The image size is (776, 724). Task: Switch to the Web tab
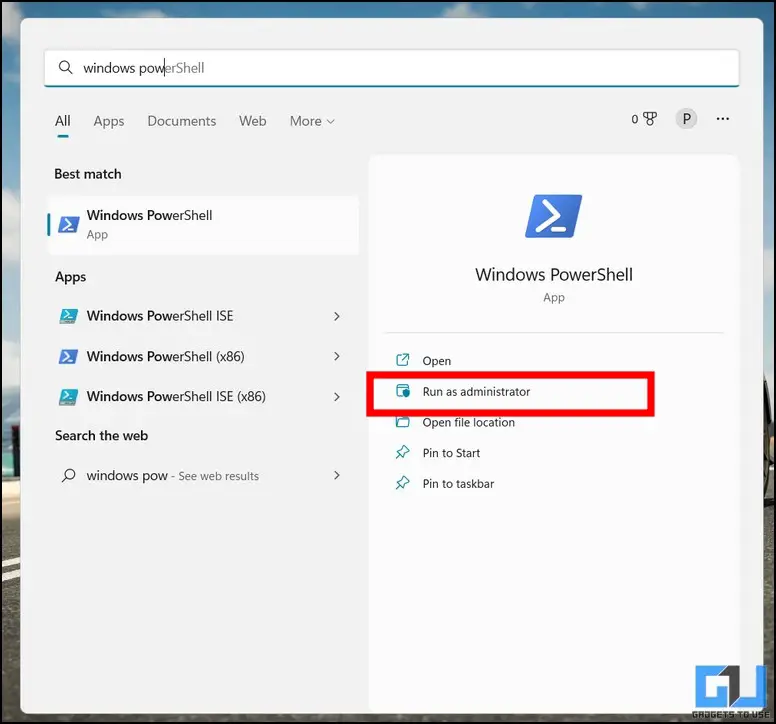(x=252, y=121)
